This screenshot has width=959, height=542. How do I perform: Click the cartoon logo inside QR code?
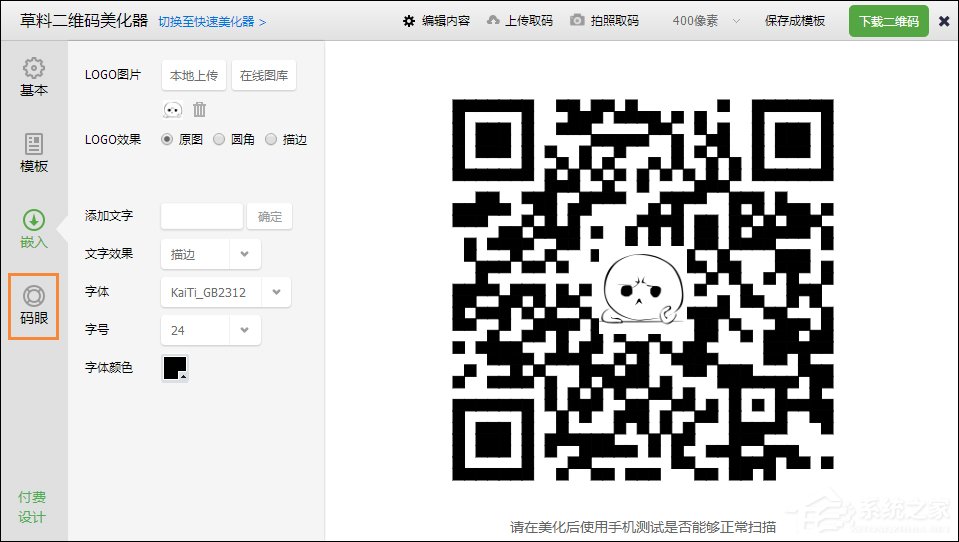pos(642,289)
